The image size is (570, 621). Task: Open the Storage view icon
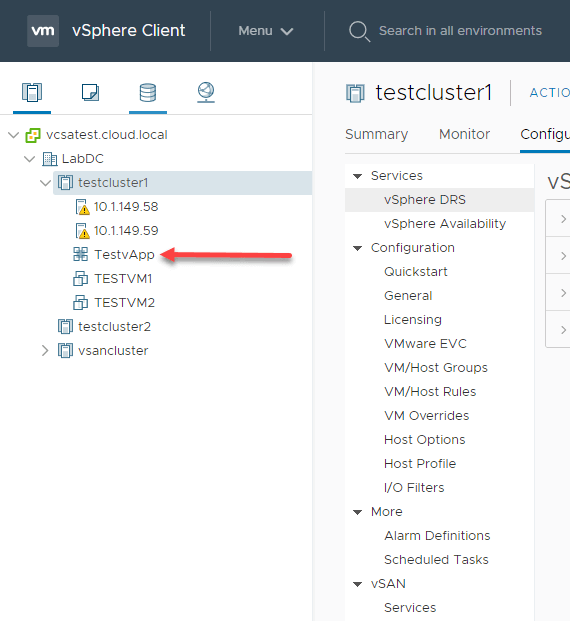[x=148, y=93]
